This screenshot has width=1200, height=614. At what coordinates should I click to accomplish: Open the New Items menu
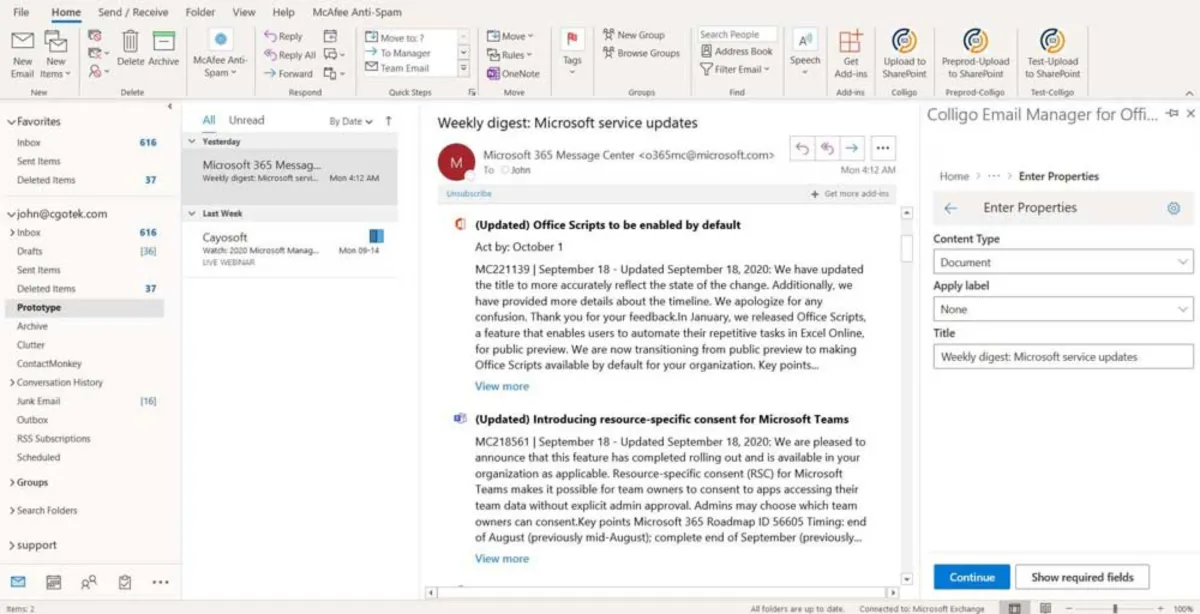click(x=55, y=54)
